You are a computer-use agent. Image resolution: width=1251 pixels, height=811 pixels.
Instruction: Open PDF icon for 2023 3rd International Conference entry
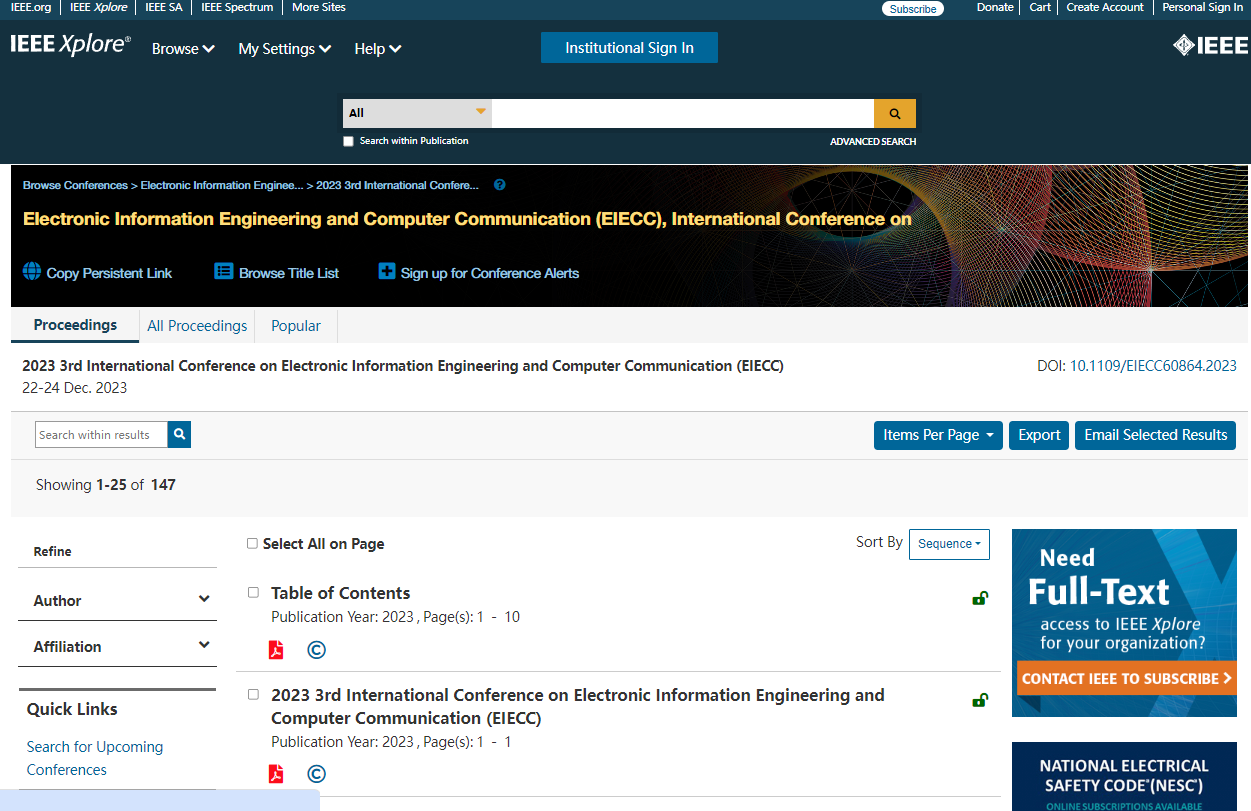click(x=276, y=774)
